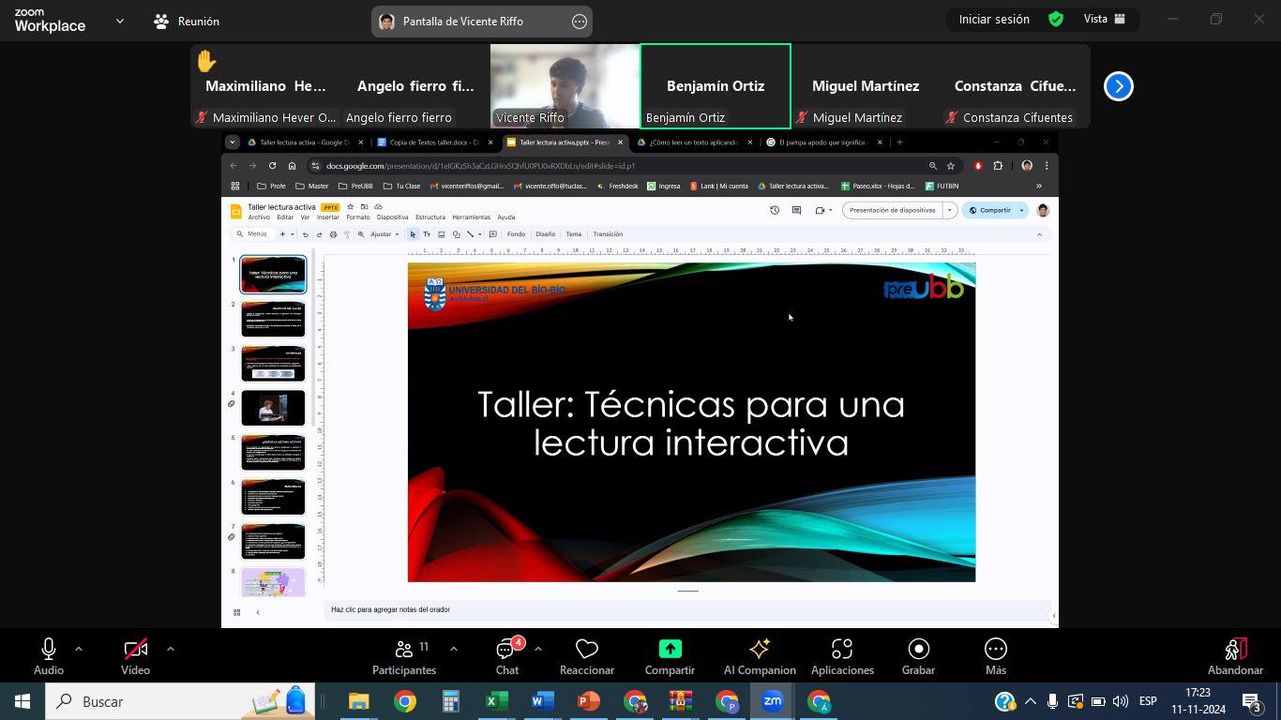Open Zoom Workplace dropdown arrow
Viewport: 1281px width, 720px height.
(120, 21)
